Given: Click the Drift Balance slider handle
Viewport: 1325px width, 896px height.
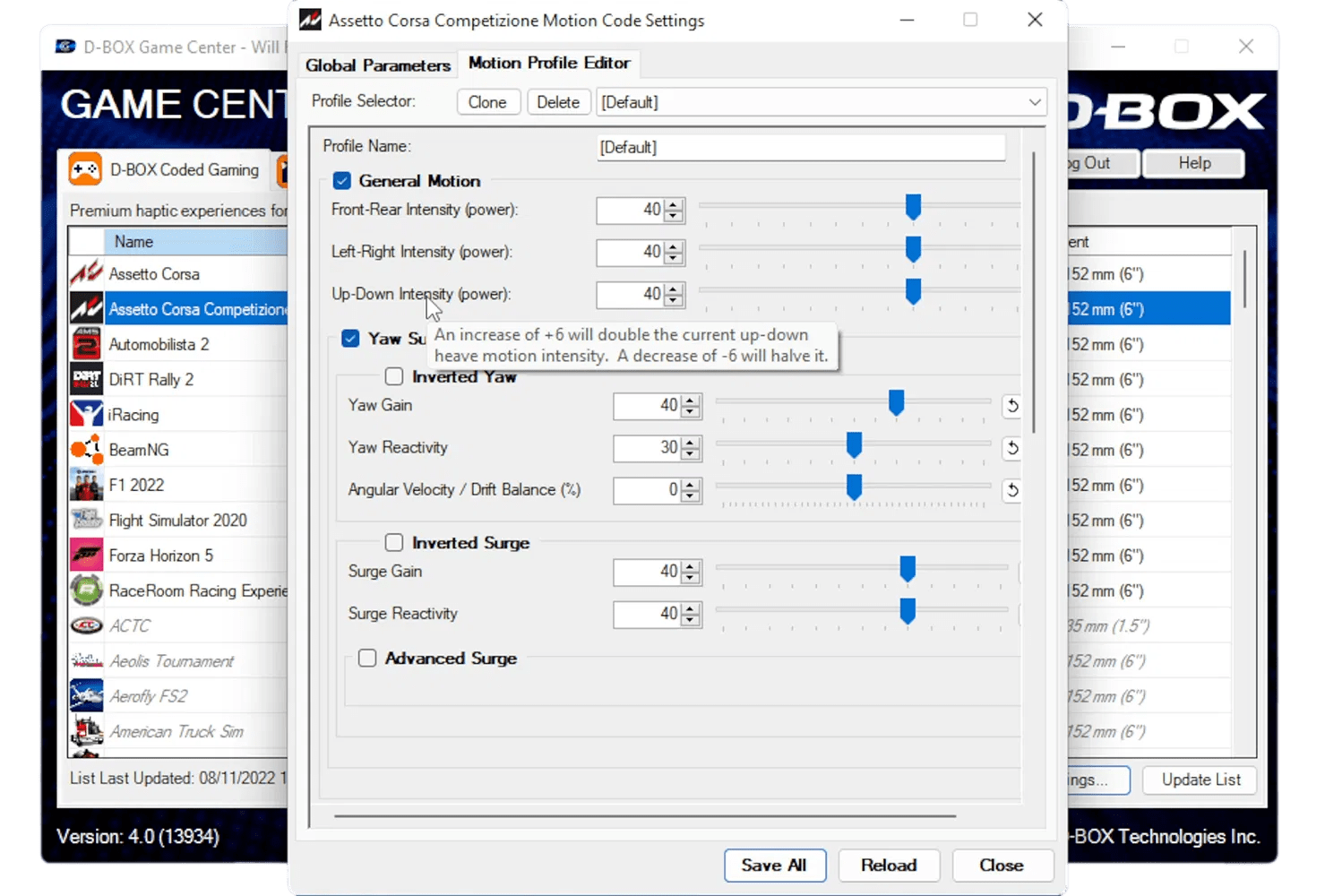Looking at the screenshot, I should (854, 487).
